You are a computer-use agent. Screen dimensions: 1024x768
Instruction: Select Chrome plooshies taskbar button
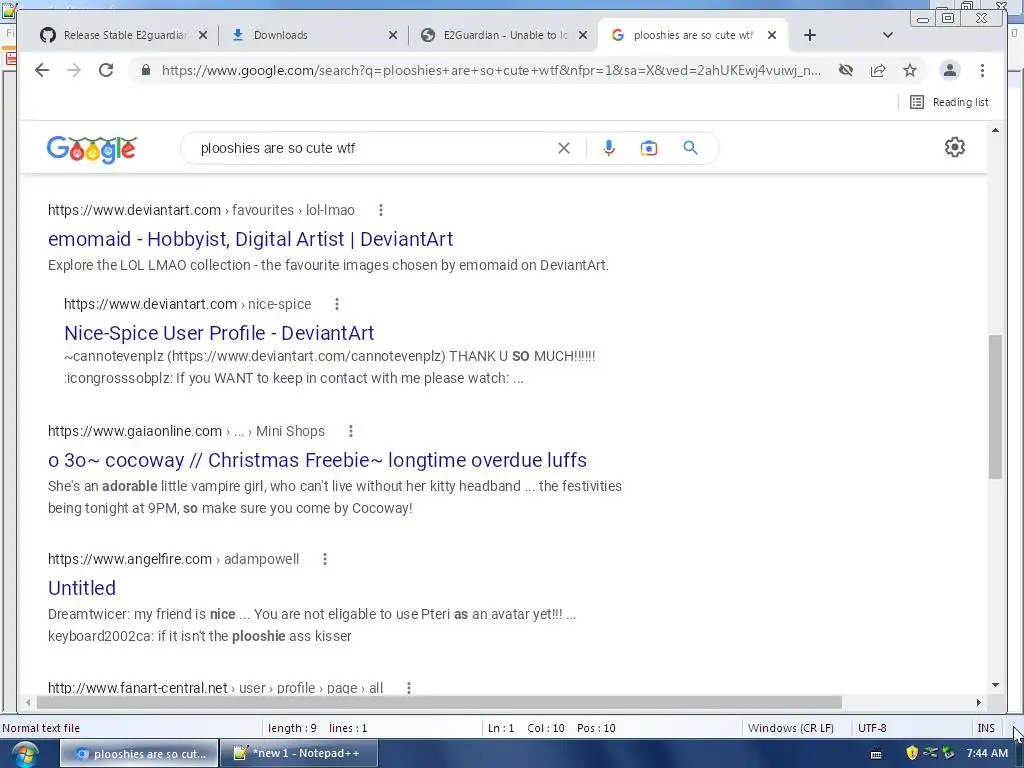coord(139,754)
